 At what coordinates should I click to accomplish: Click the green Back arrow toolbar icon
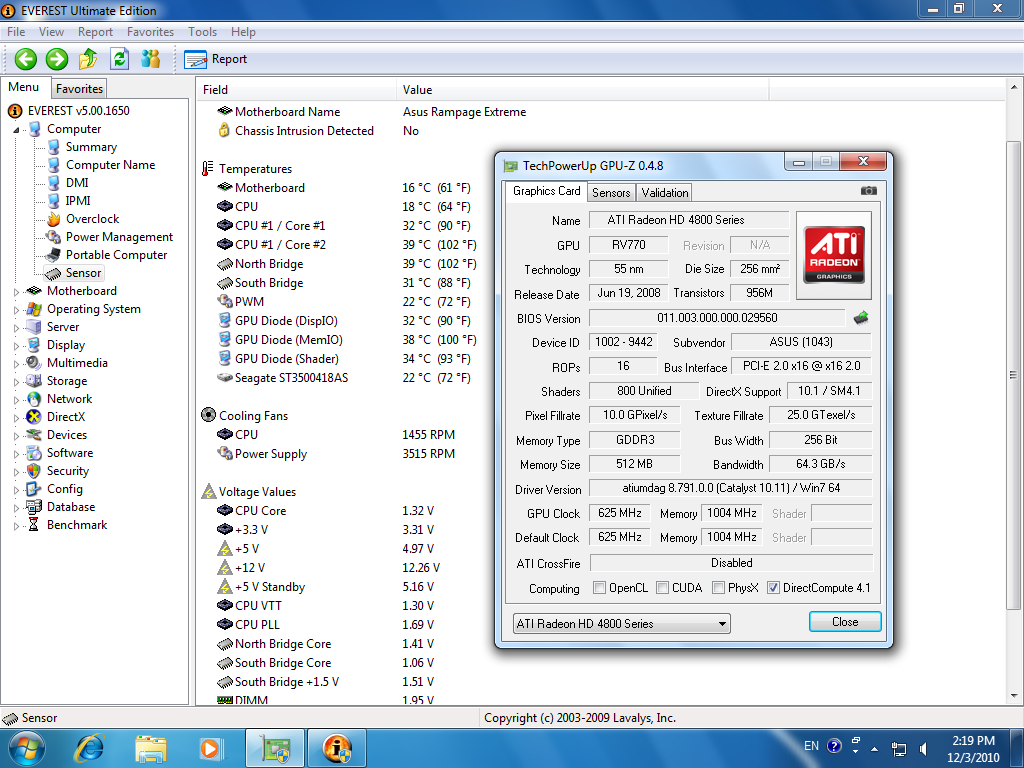coord(25,59)
